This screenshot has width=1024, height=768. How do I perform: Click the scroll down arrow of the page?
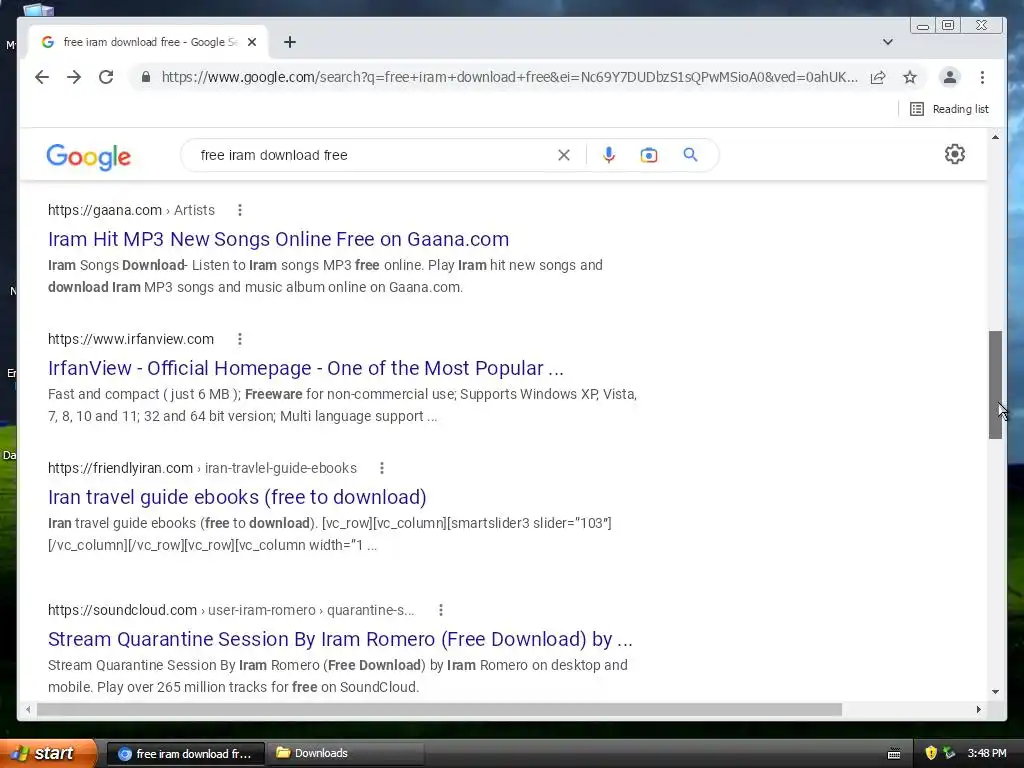tap(995, 692)
